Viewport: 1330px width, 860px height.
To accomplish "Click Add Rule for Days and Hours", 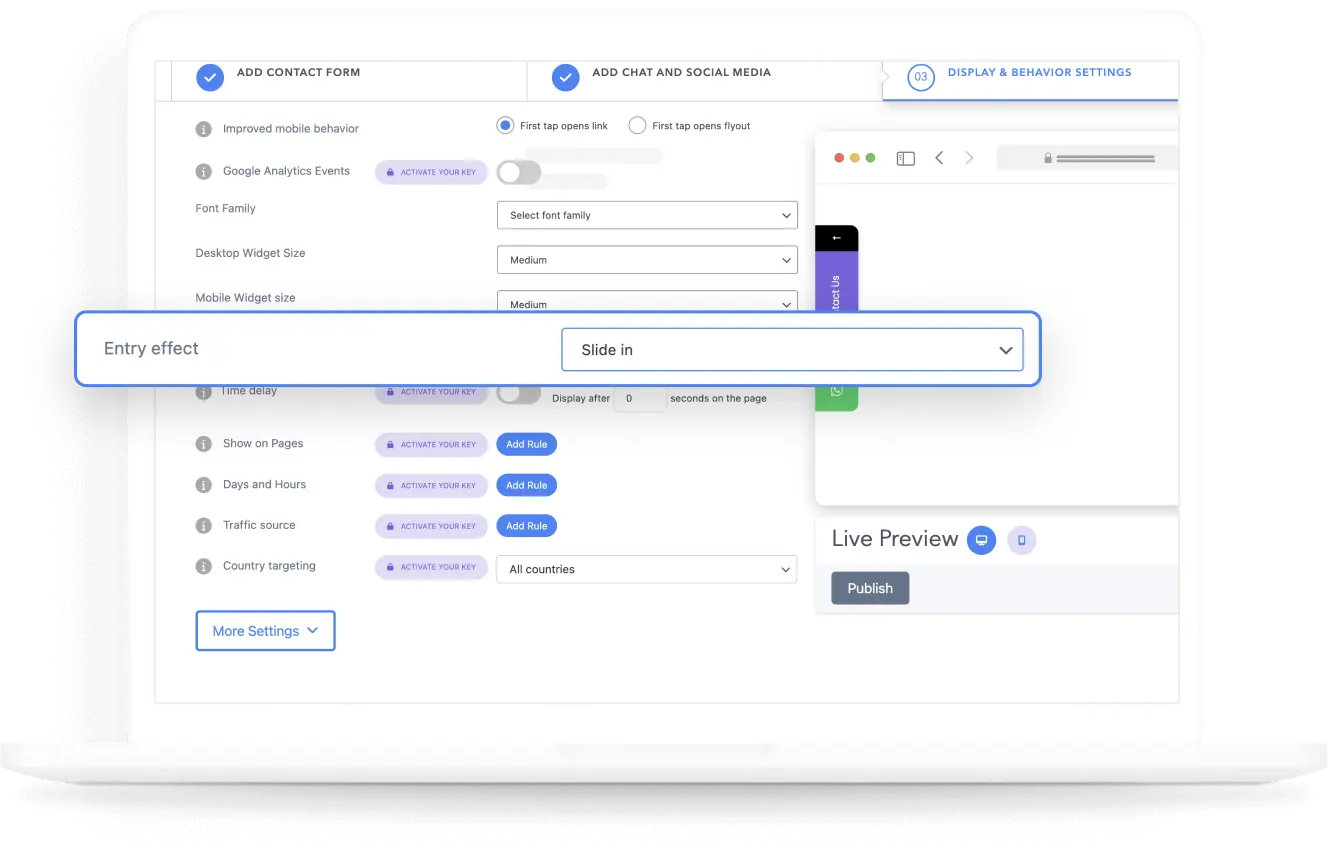I will click(526, 485).
